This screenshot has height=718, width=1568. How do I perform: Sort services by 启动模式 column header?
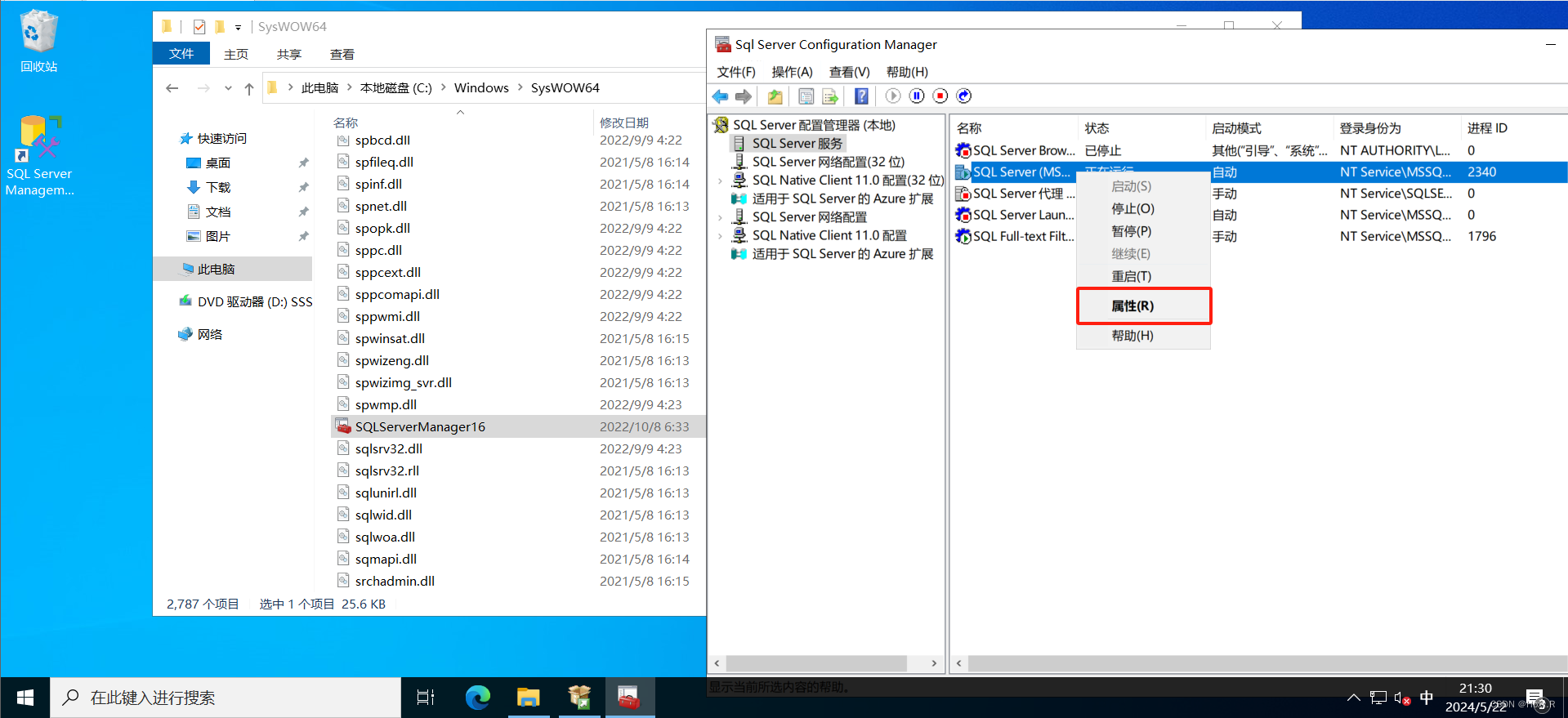[1236, 128]
